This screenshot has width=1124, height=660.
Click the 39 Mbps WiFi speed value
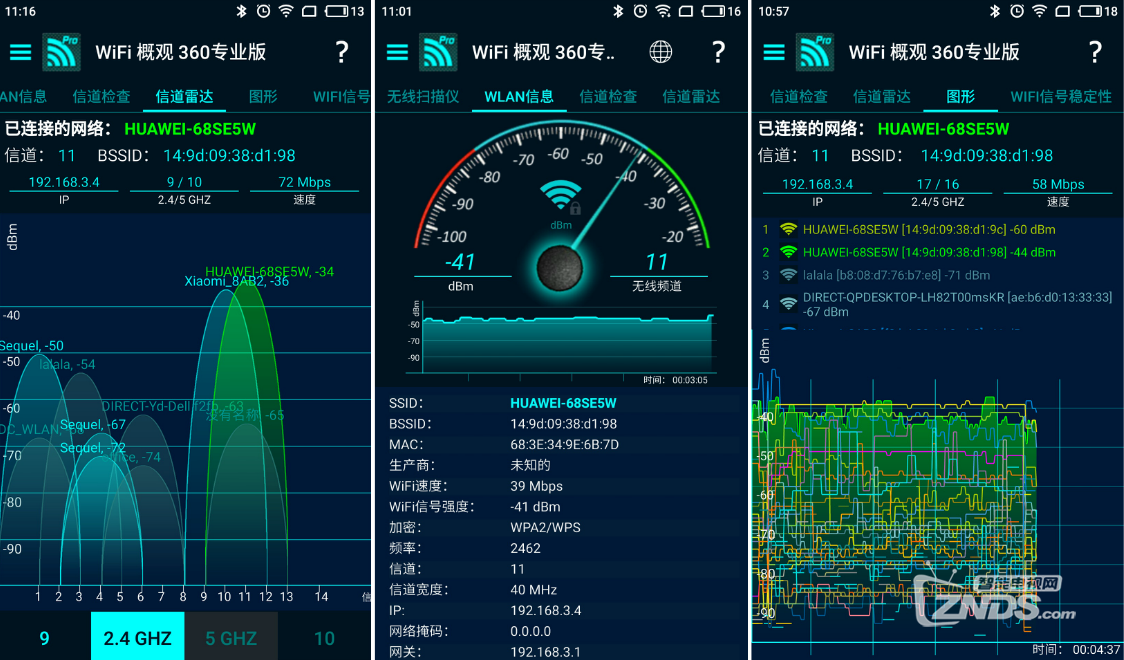coord(536,486)
